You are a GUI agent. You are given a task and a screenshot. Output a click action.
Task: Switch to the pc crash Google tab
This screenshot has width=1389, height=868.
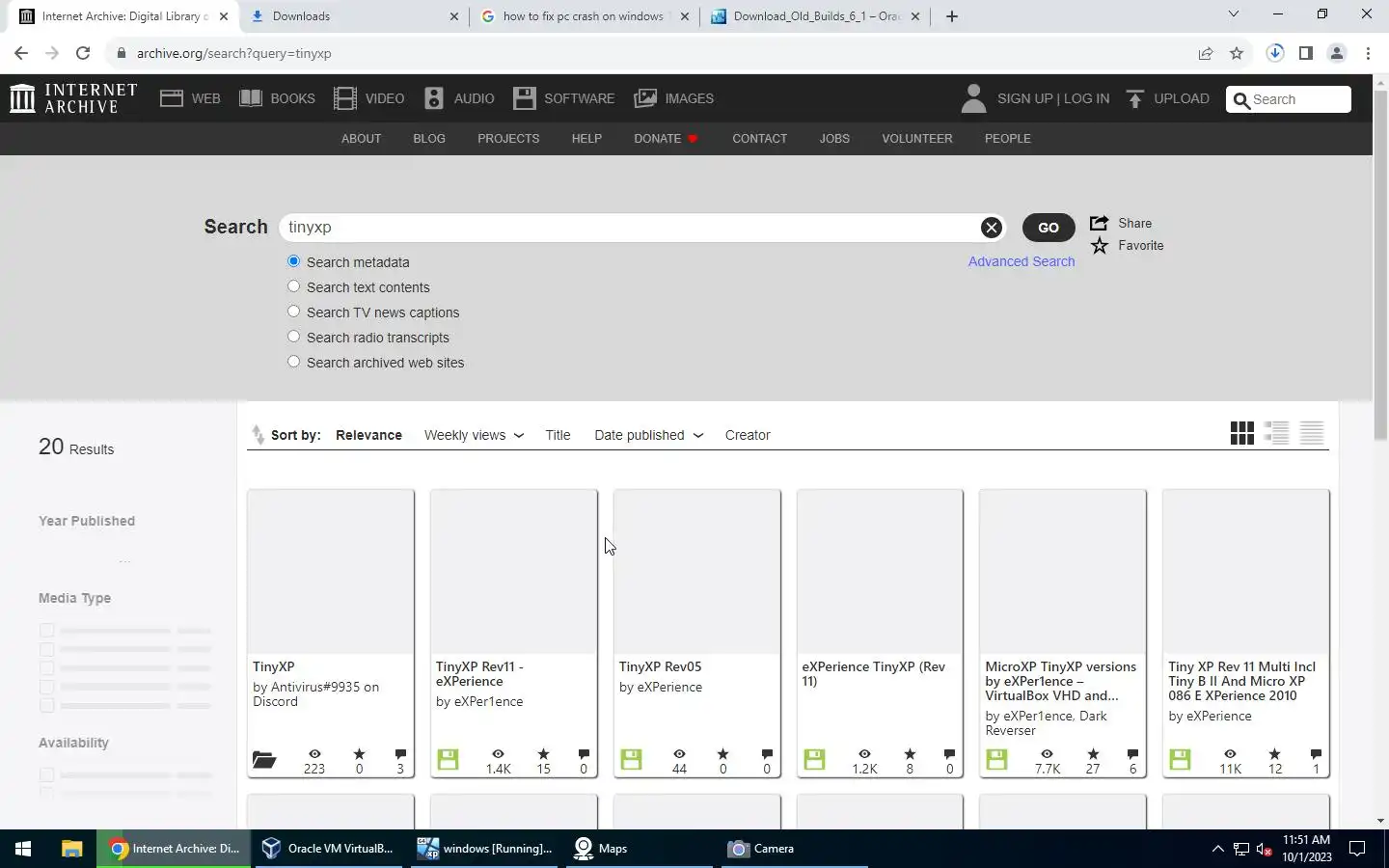click(x=585, y=16)
